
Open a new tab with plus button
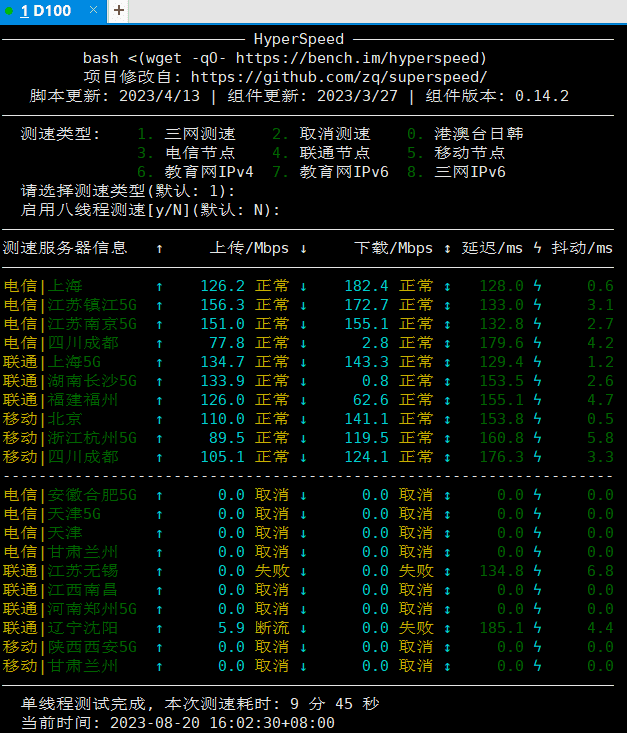[119, 10]
